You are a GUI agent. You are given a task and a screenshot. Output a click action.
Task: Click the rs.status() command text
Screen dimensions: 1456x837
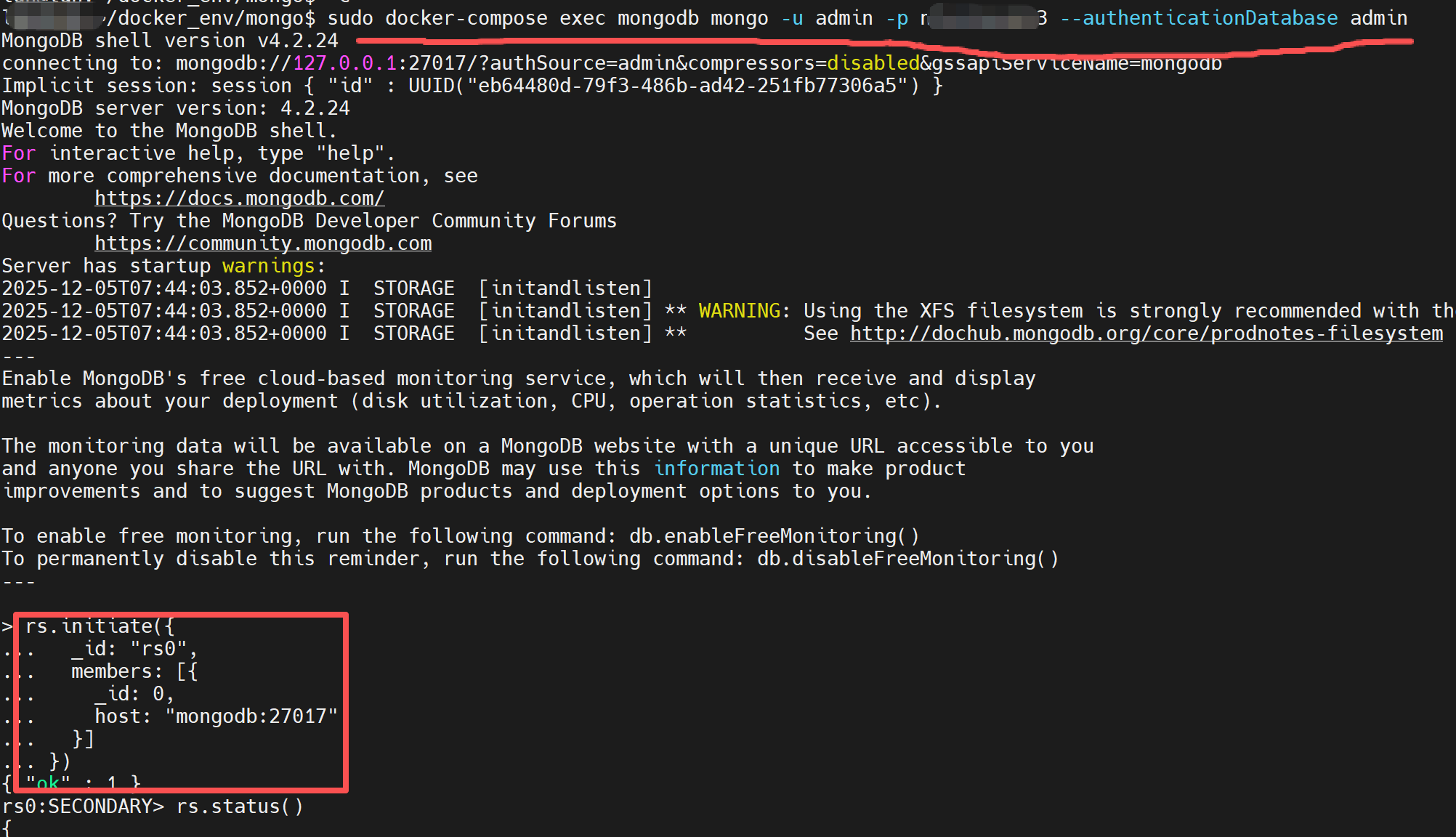pyautogui.click(x=240, y=806)
